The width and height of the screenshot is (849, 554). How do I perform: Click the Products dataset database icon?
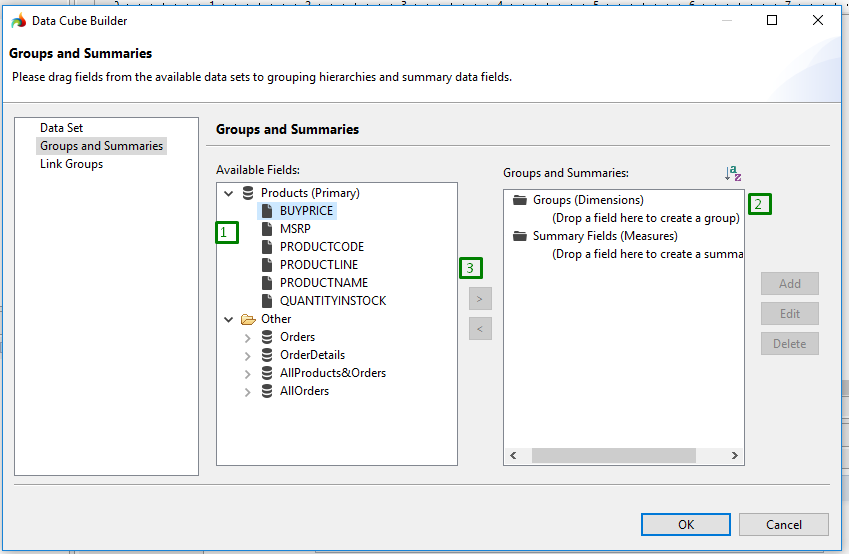tap(248, 193)
